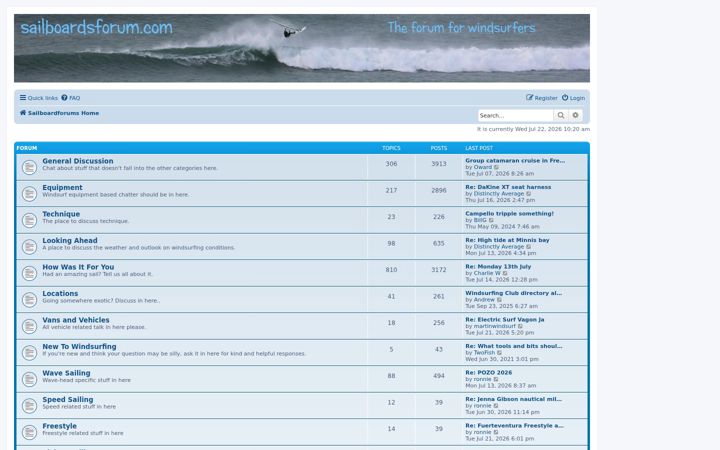This screenshot has height=450, width=720.
Task: Open the Wave Sailing forum
Action: pyautogui.click(x=66, y=373)
